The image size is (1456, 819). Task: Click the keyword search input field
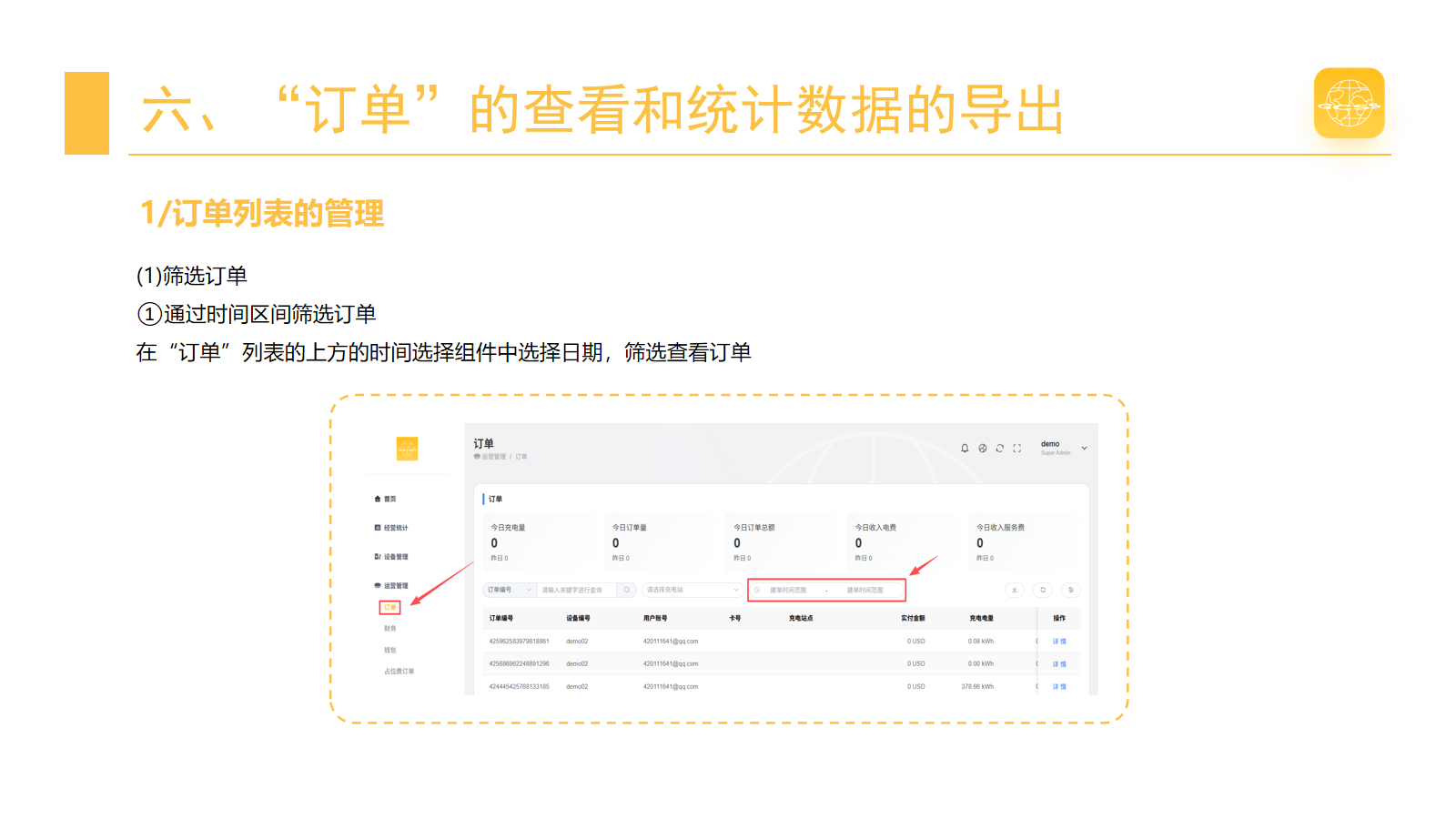click(x=578, y=590)
